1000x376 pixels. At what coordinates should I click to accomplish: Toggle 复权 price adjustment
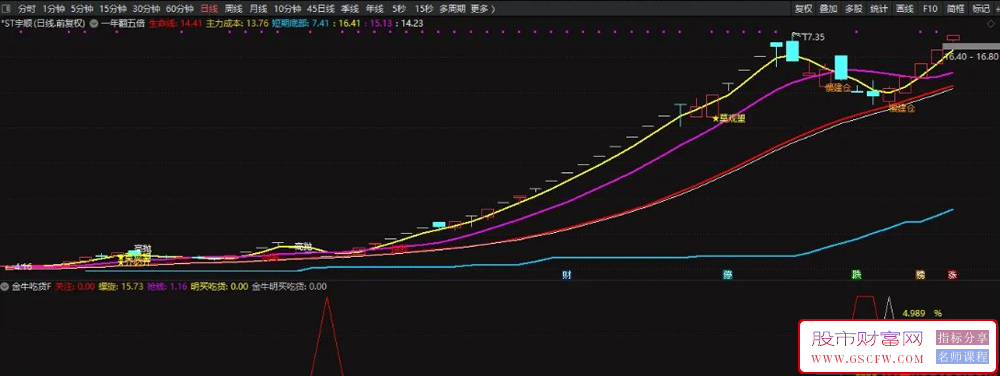[x=804, y=9]
